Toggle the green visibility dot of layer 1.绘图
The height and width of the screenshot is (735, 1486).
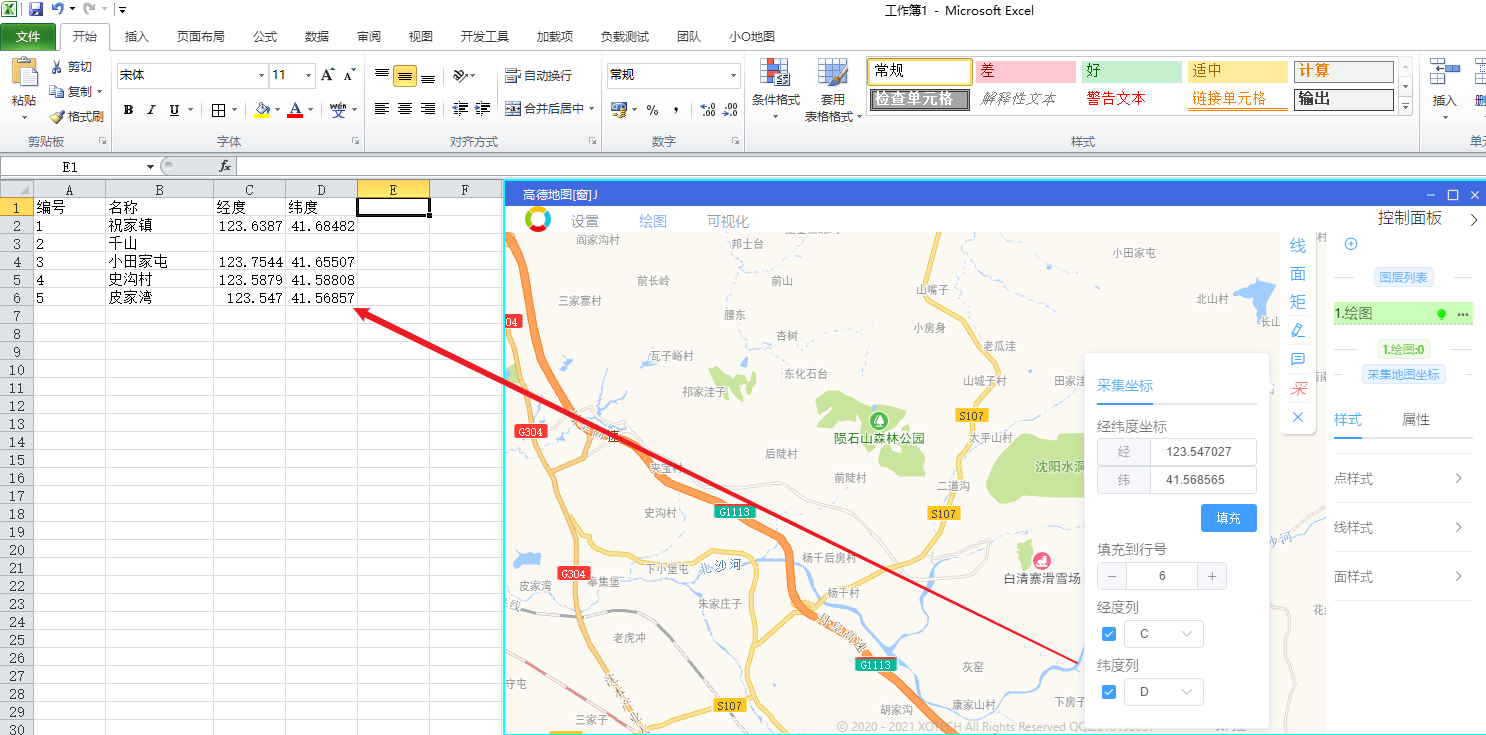point(1441,314)
